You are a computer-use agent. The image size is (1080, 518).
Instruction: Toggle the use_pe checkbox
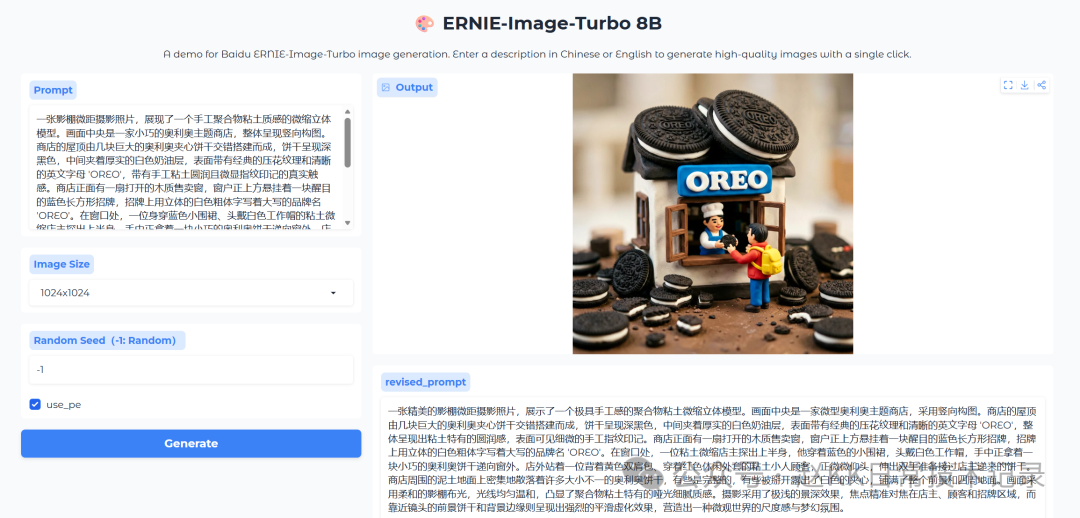pyautogui.click(x=35, y=404)
